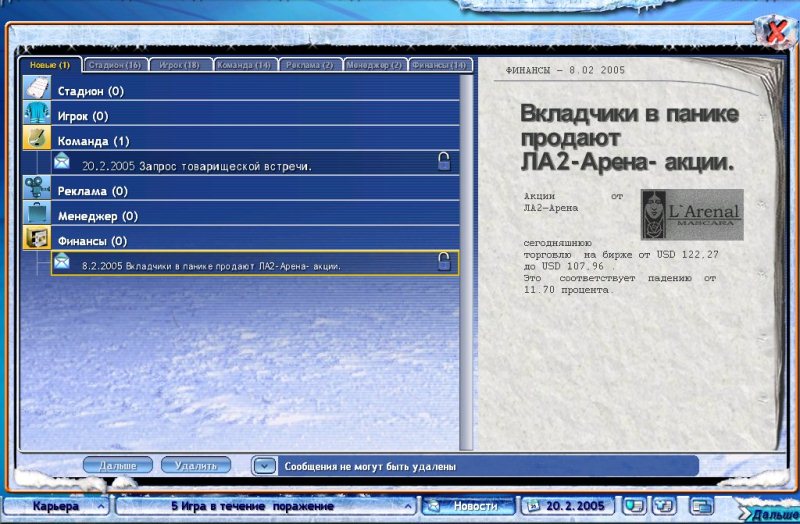Click envelope icon of friendly match request
Image resolution: width=800 pixels, height=524 pixels.
62,161
